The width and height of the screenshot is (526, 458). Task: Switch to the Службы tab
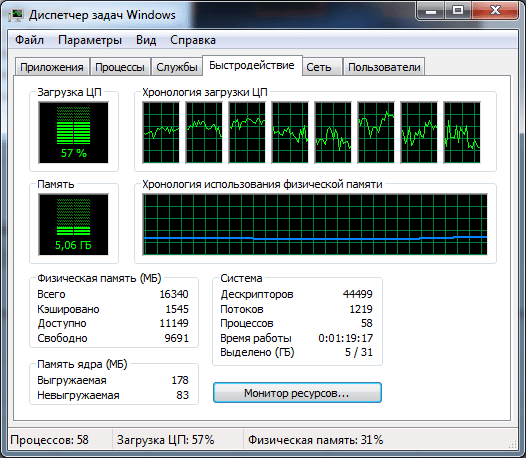pyautogui.click(x=177, y=67)
